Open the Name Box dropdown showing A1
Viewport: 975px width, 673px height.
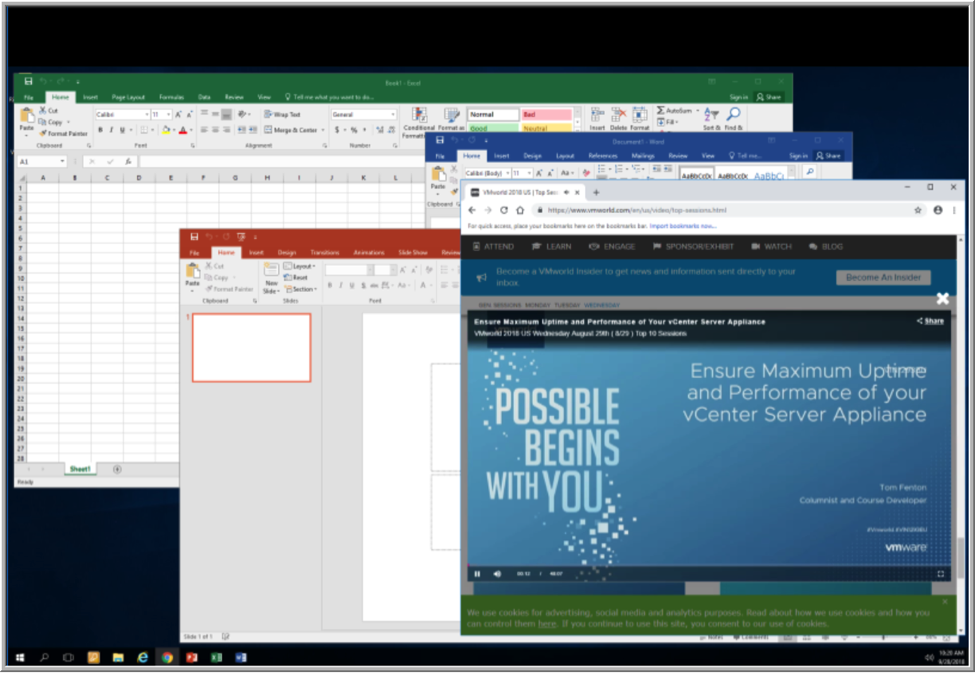62,162
